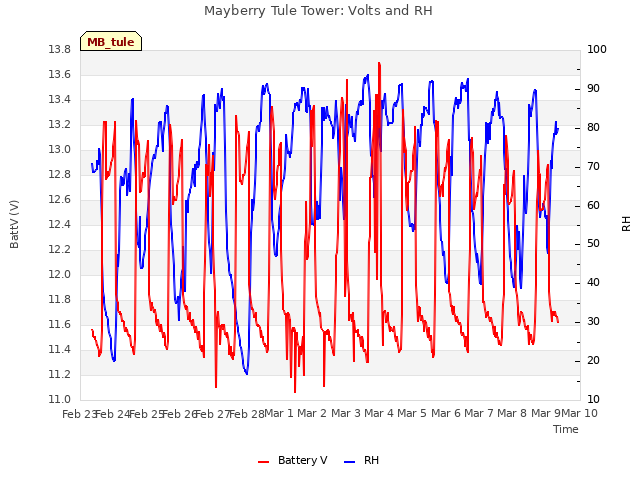Click the 11.6 left axis tick value
This screenshot has height=480, width=640.
point(60,324)
